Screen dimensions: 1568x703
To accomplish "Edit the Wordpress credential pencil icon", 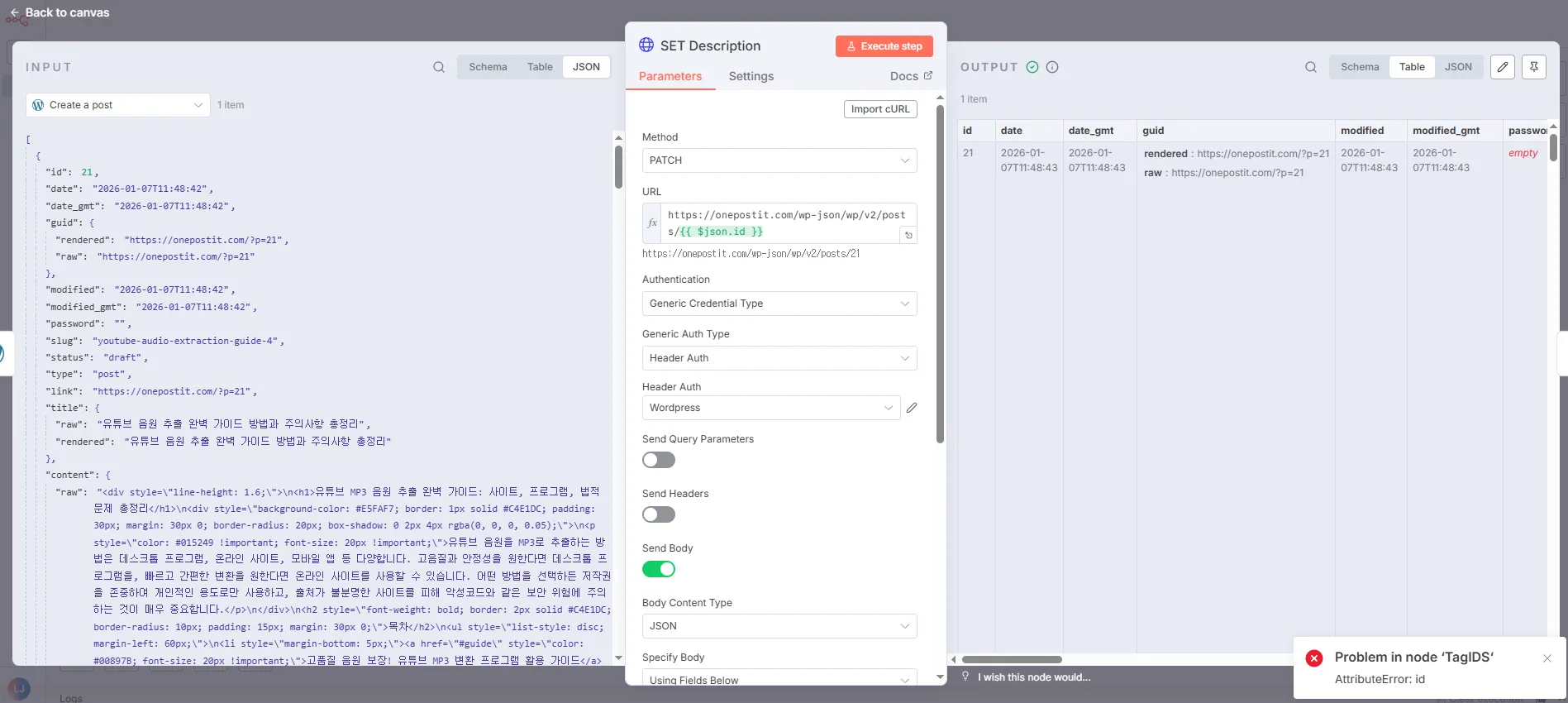I will point(912,408).
